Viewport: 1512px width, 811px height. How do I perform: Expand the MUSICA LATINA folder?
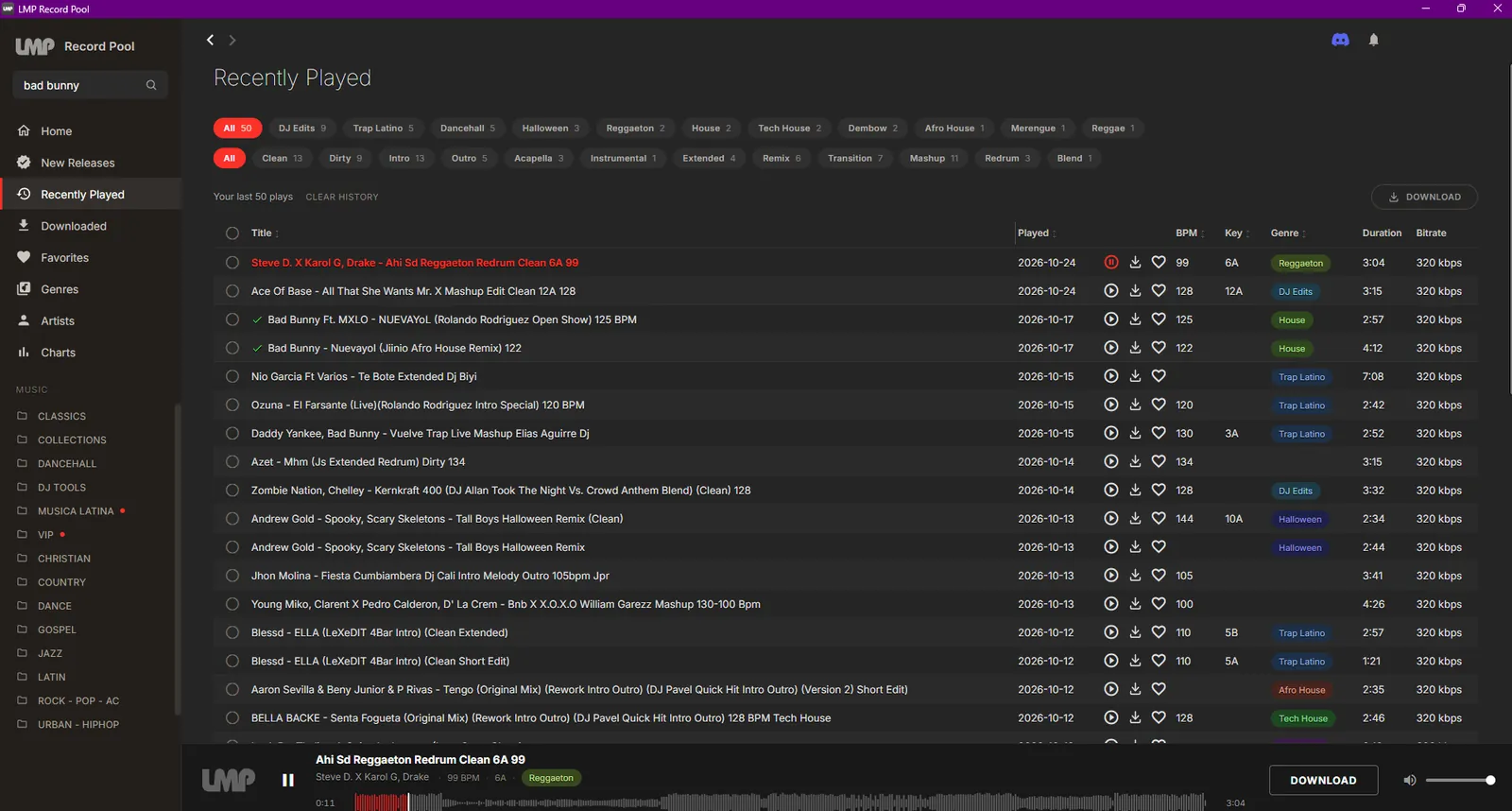pos(76,511)
